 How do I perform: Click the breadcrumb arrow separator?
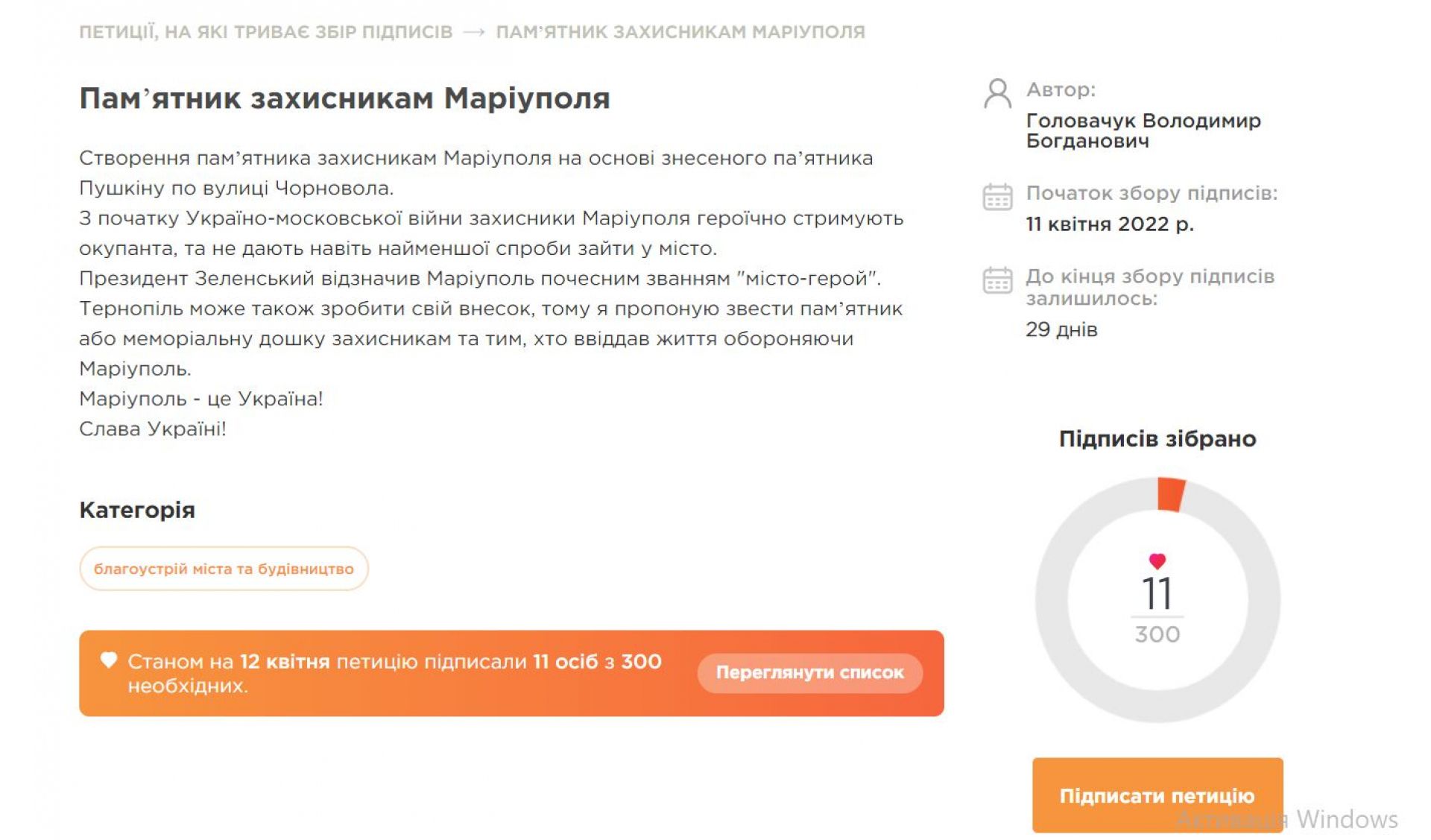[474, 32]
